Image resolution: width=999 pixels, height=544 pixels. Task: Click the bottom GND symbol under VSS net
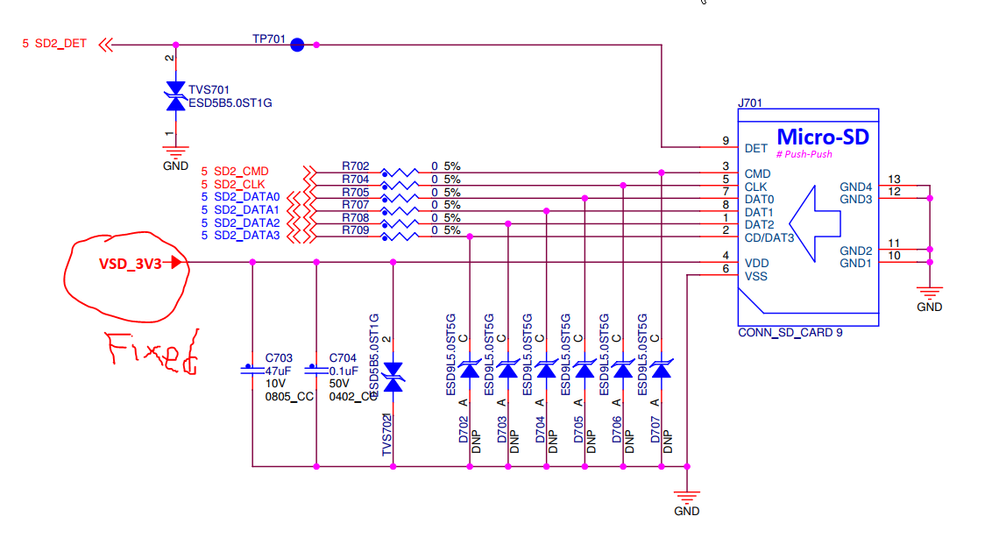pyautogui.click(x=687, y=497)
